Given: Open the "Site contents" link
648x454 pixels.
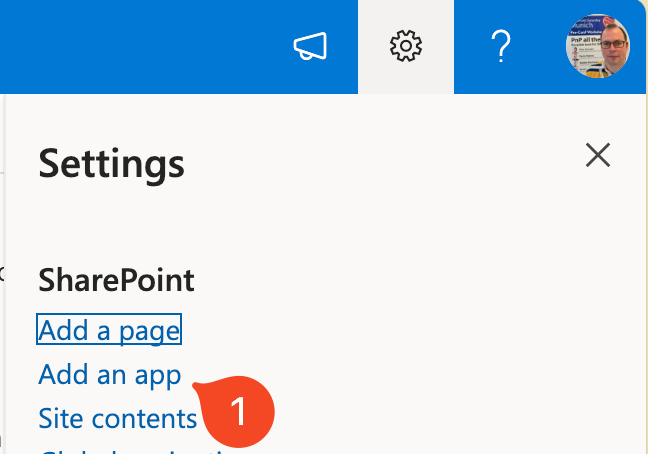Looking at the screenshot, I should pos(117,417).
